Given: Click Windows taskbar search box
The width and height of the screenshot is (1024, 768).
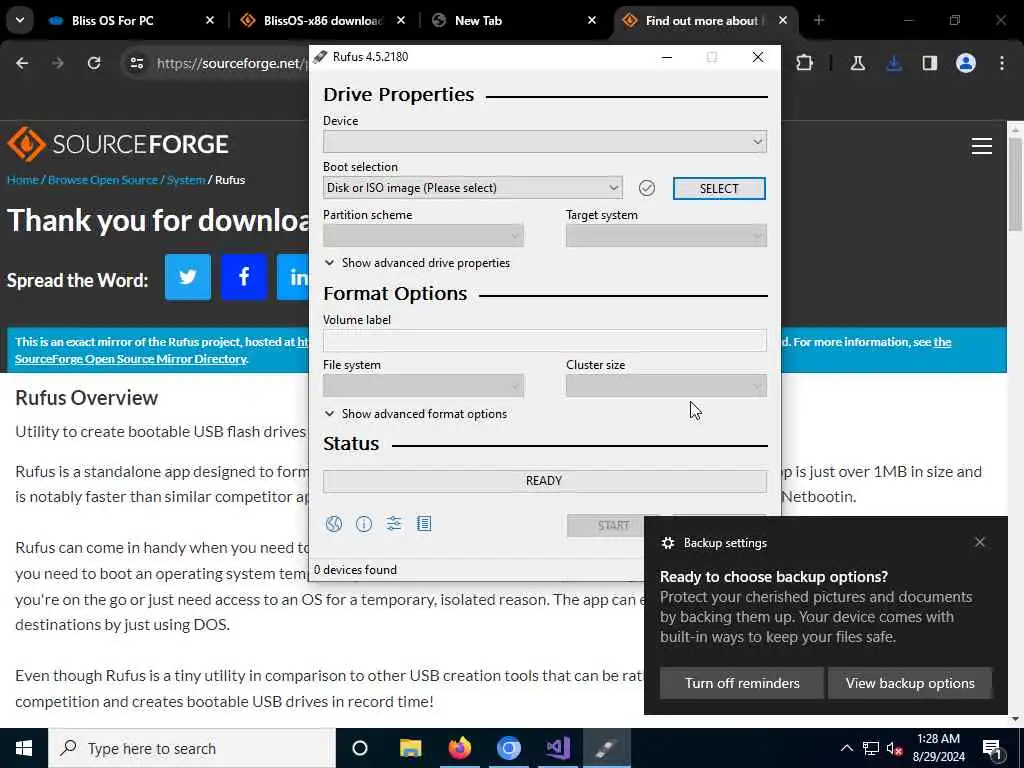Looking at the screenshot, I should [191, 748].
